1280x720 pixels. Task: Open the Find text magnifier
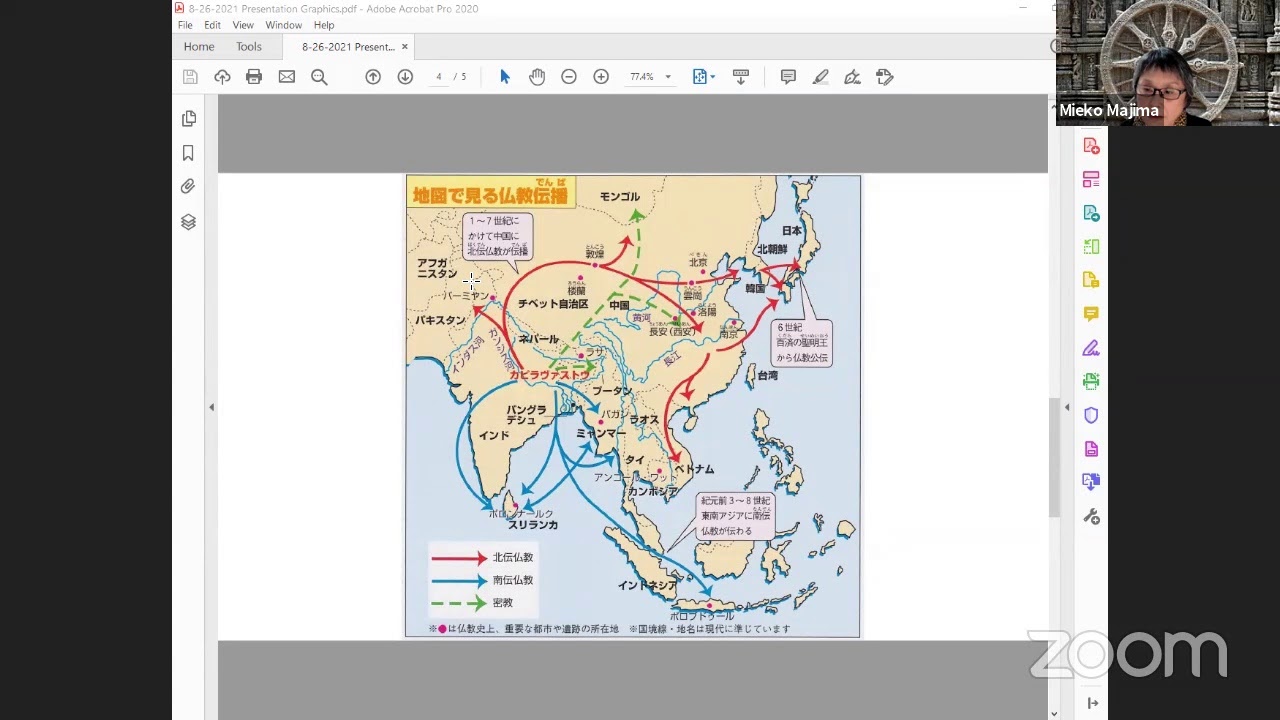pyautogui.click(x=319, y=77)
